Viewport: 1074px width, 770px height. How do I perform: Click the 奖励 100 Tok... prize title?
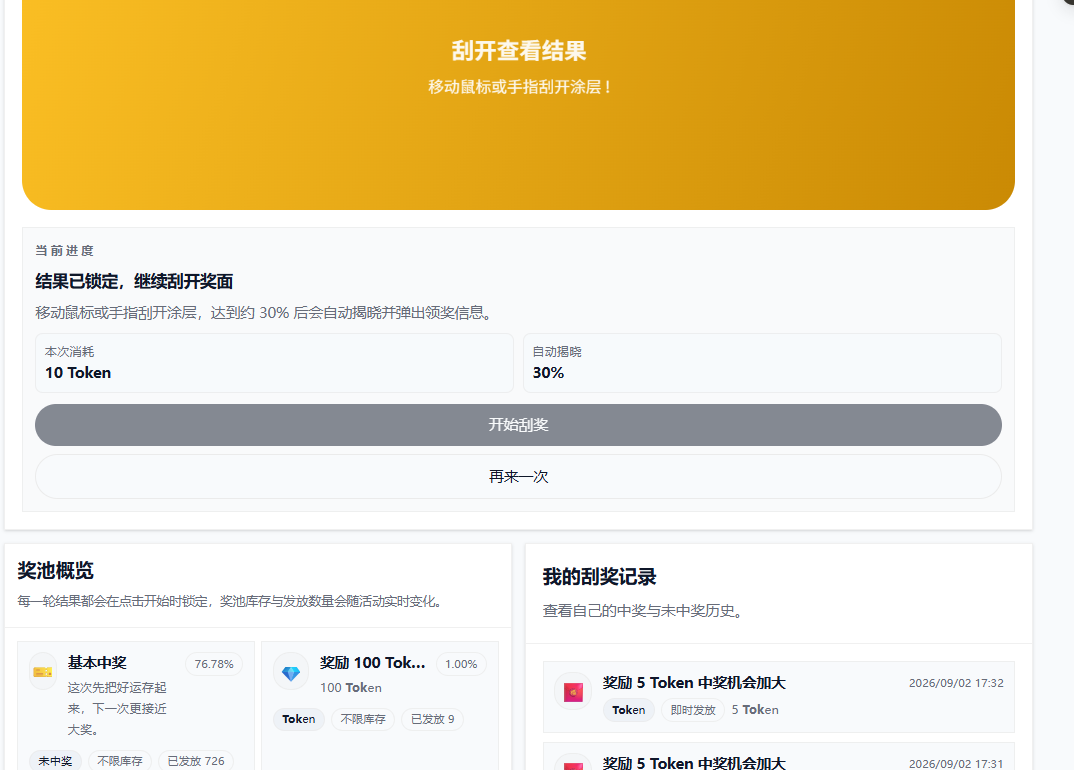click(x=373, y=662)
